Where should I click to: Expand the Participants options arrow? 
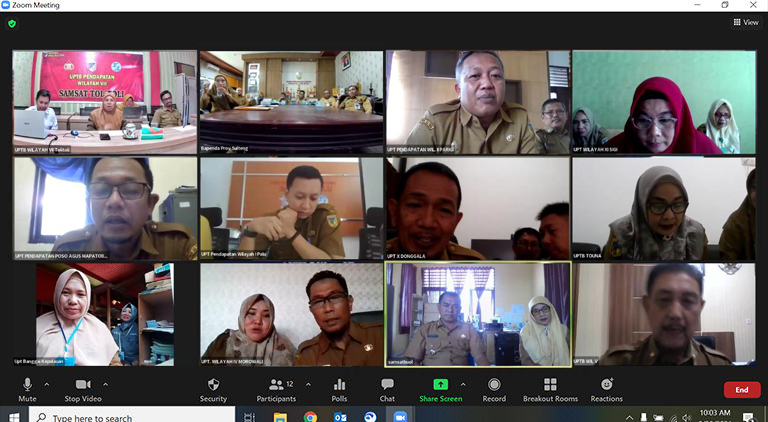pos(308,384)
